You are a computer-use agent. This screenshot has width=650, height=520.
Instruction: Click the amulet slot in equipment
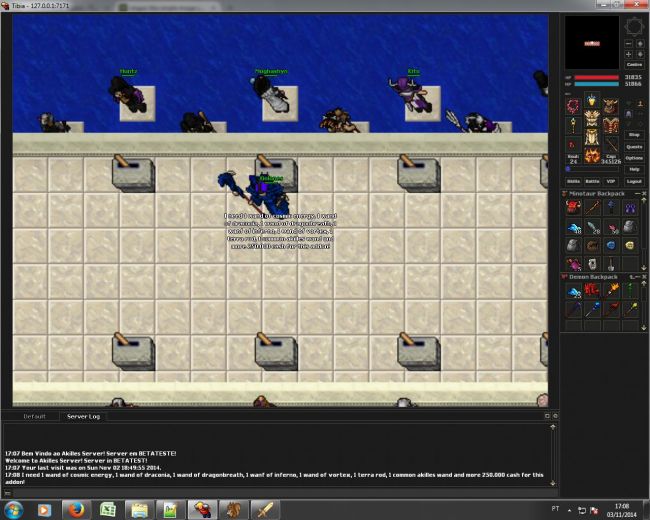tap(573, 106)
